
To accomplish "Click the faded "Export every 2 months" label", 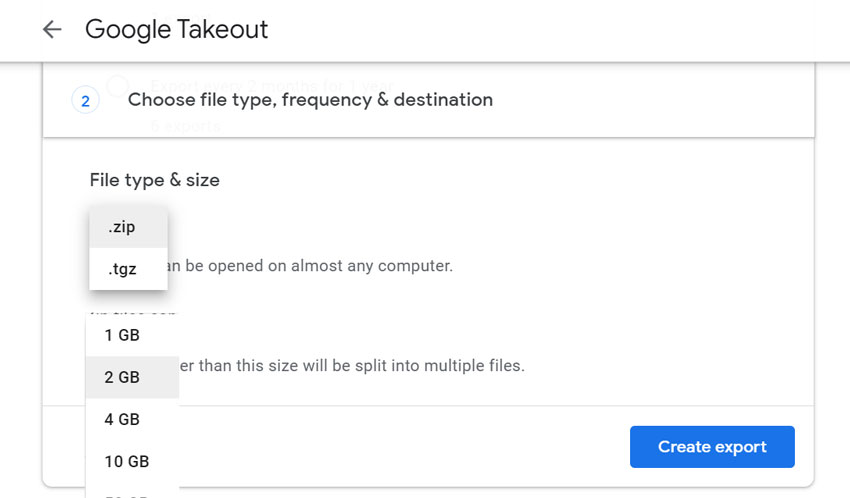I will click(x=260, y=84).
